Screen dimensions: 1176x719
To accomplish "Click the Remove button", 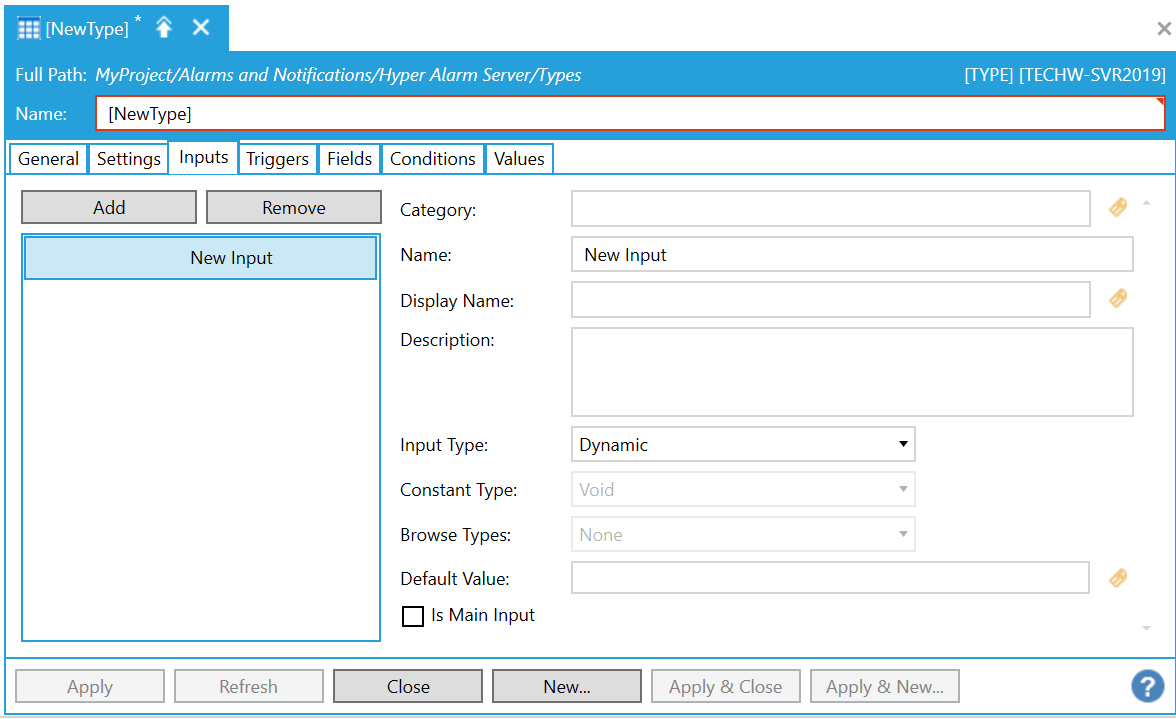I will pos(294,208).
